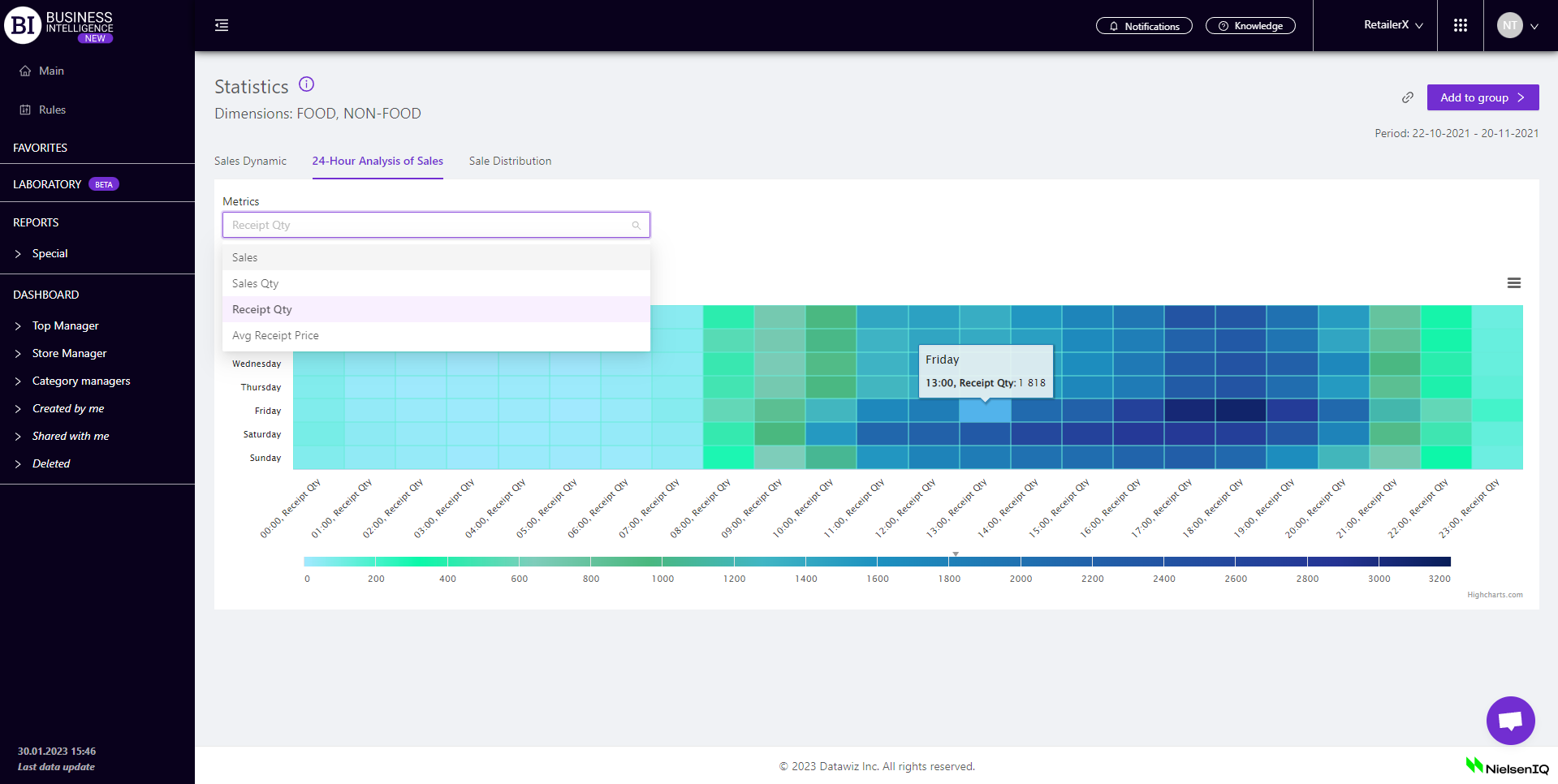
Task: Open the chart context menu icon
Action: click(x=1513, y=283)
